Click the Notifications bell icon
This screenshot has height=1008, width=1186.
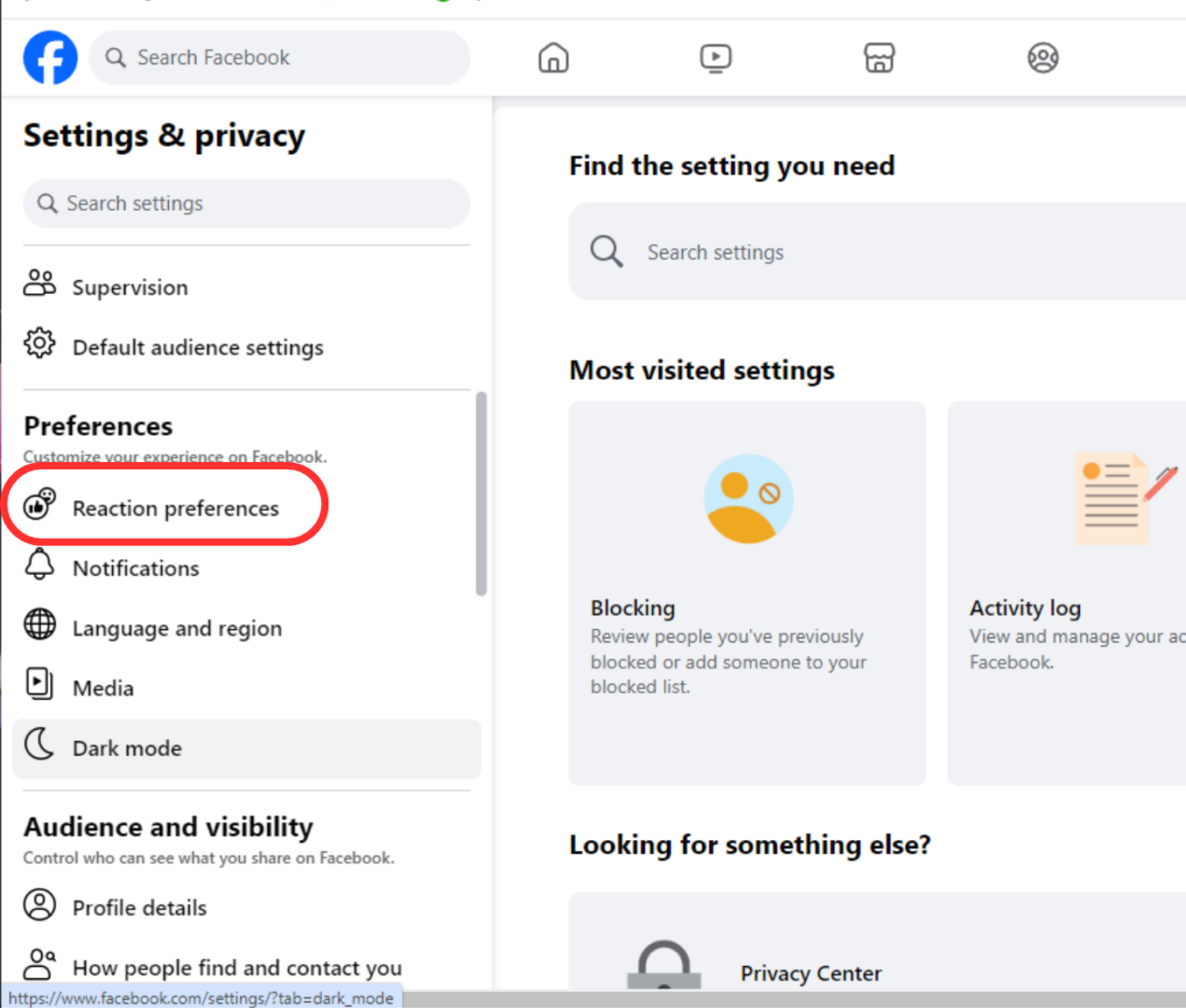point(39,564)
